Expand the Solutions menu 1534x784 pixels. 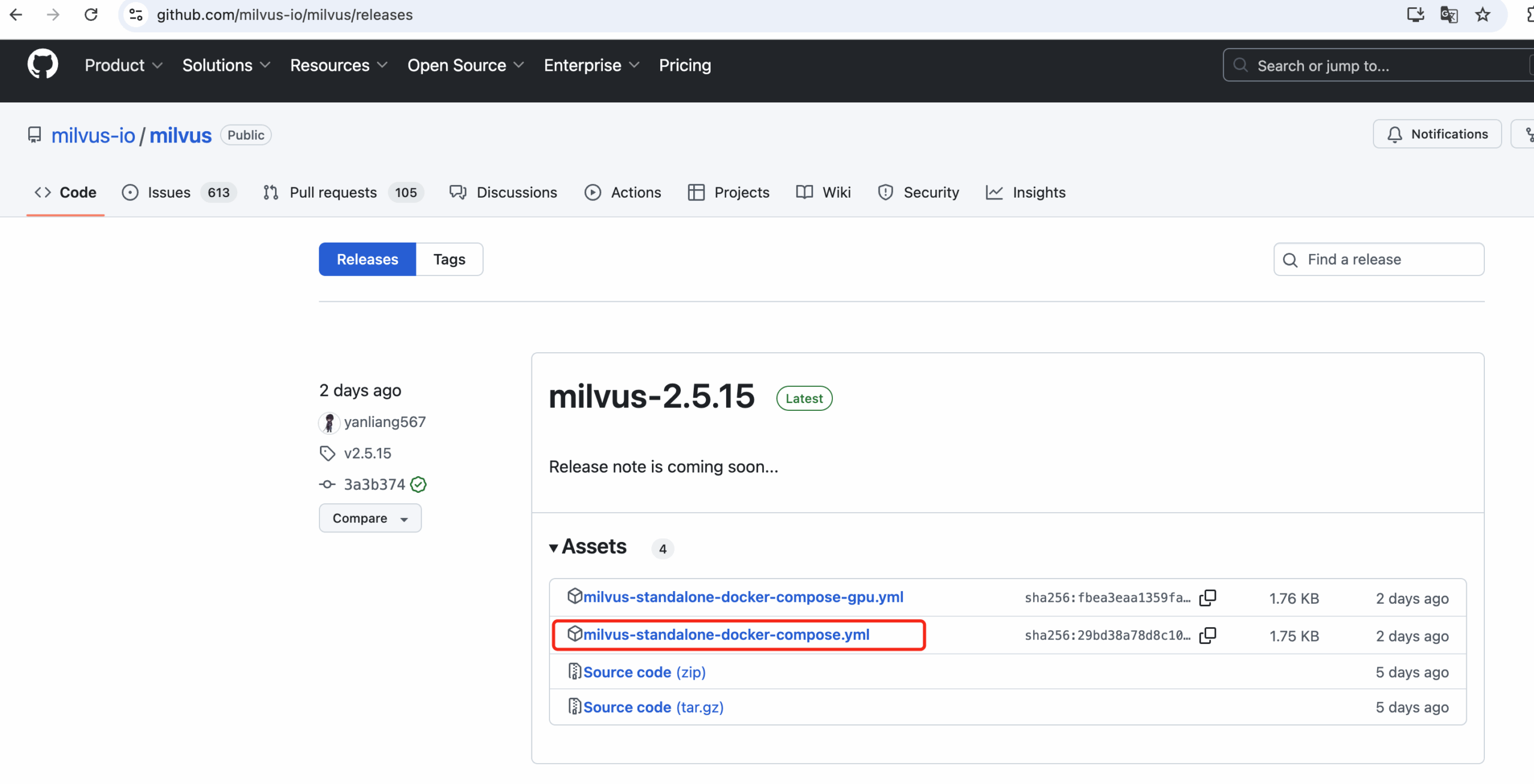(227, 65)
